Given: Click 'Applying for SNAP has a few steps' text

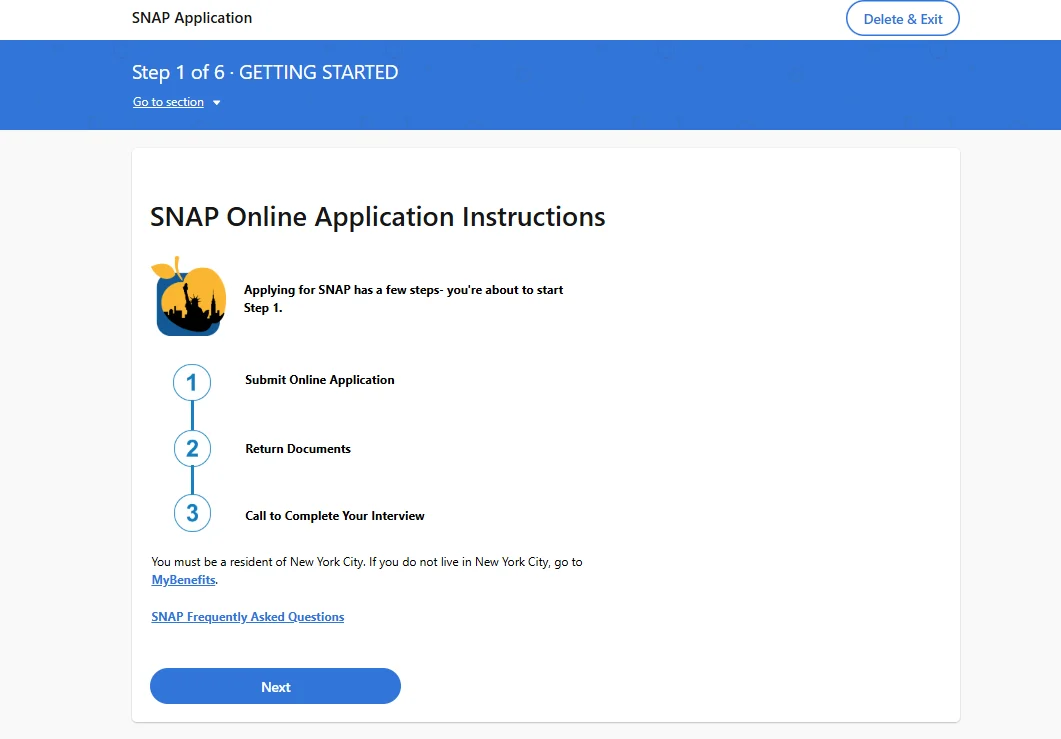Looking at the screenshot, I should coord(403,298).
